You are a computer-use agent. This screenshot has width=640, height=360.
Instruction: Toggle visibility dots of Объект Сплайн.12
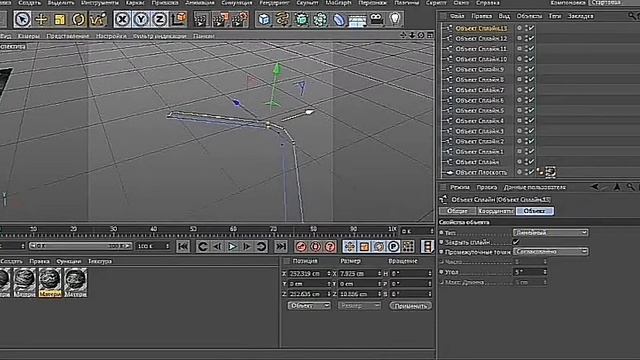(x=526, y=38)
